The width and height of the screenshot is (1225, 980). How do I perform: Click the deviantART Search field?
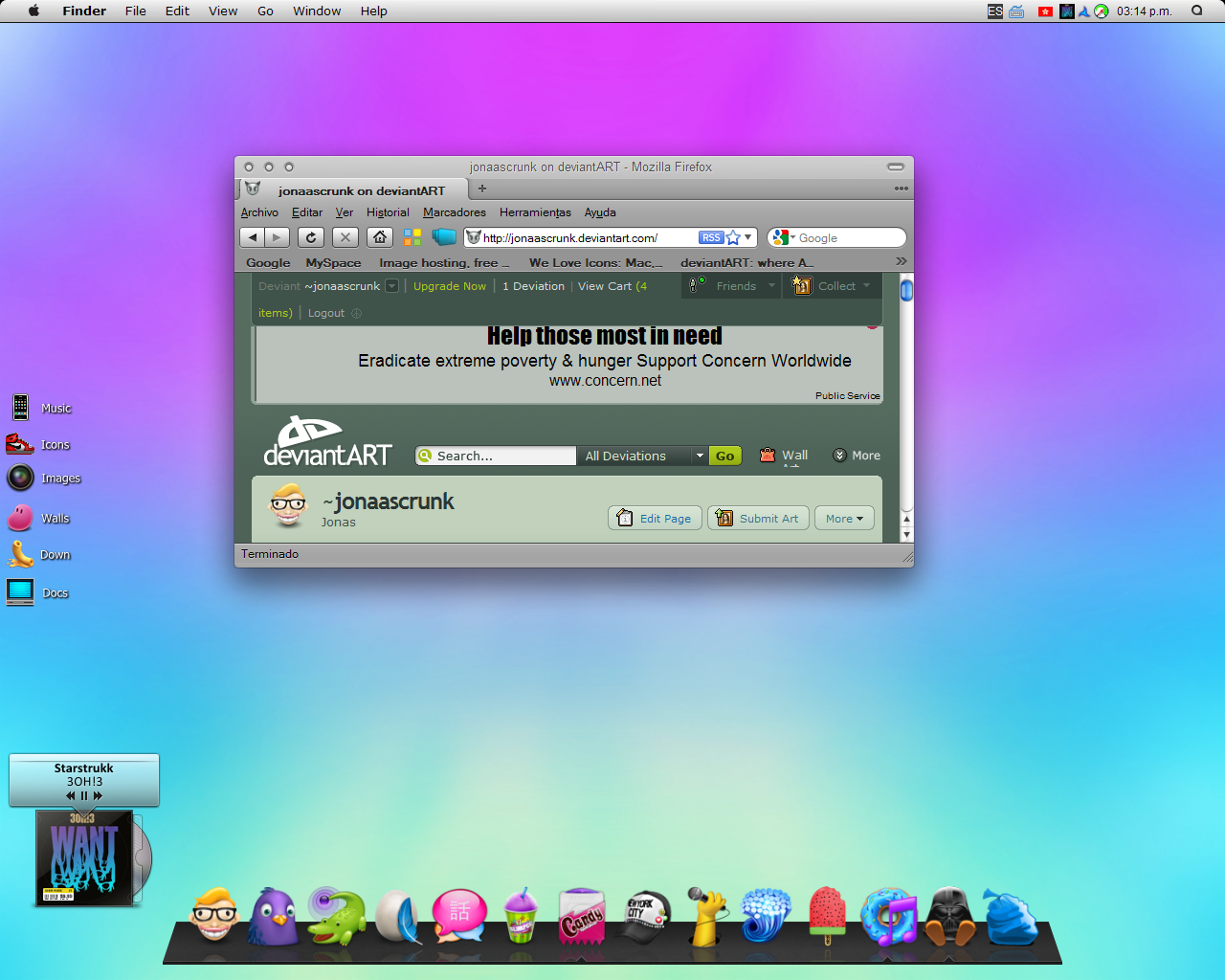(496, 456)
